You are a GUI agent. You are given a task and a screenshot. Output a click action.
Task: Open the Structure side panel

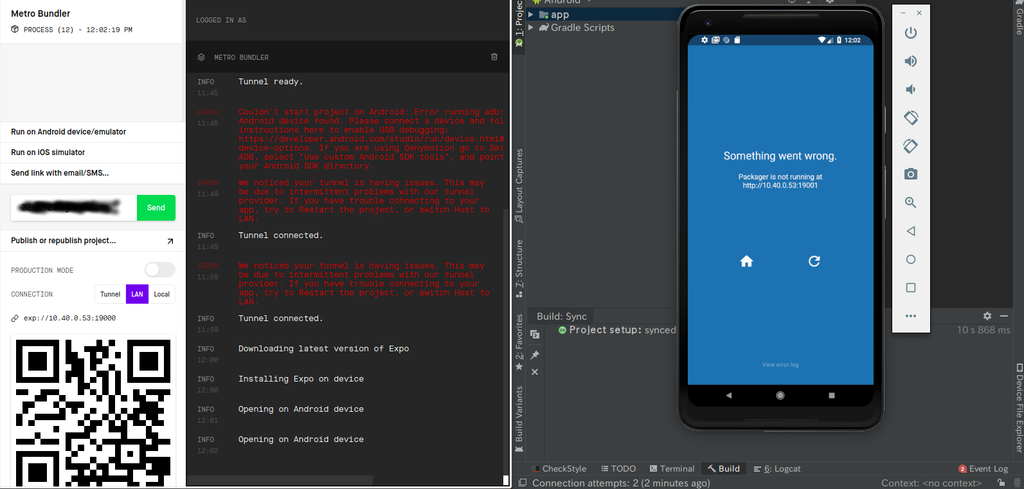pyautogui.click(x=519, y=268)
